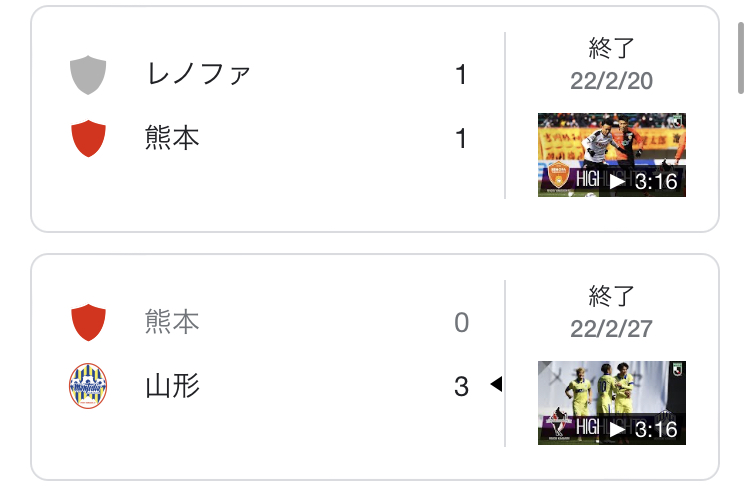This screenshot has width=750, height=487.
Task: Open the レノファ team name
Action: (x=197, y=75)
